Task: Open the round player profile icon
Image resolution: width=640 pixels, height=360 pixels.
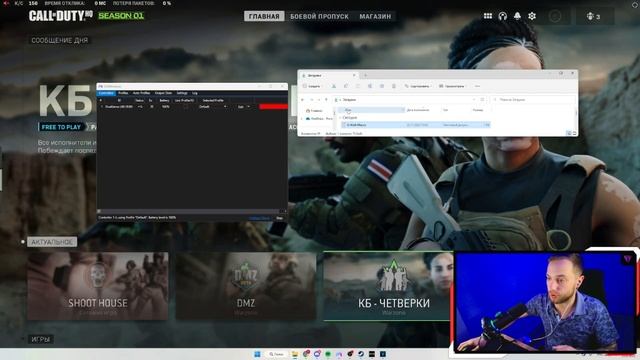Action: pyautogui.click(x=555, y=16)
